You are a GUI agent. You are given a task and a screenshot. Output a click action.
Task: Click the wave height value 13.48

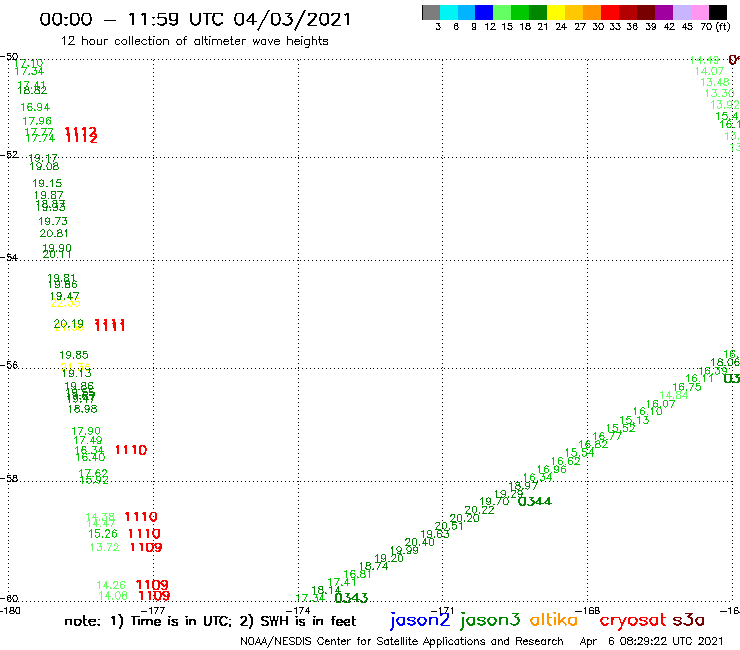[715, 82]
